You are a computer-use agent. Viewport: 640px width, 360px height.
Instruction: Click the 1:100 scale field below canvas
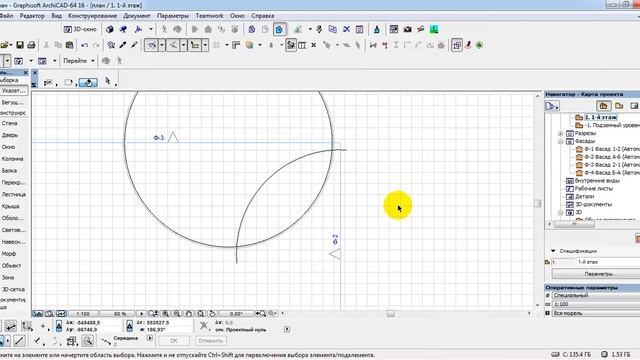(83, 313)
